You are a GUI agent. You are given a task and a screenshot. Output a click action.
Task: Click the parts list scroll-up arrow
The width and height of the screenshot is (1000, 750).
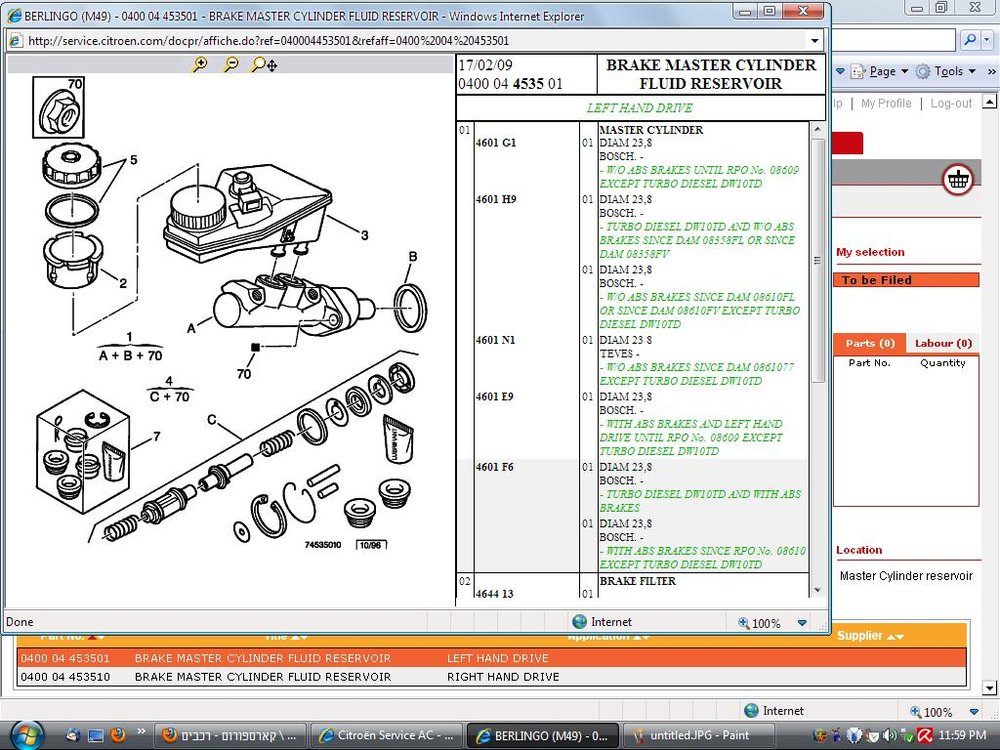(817, 129)
